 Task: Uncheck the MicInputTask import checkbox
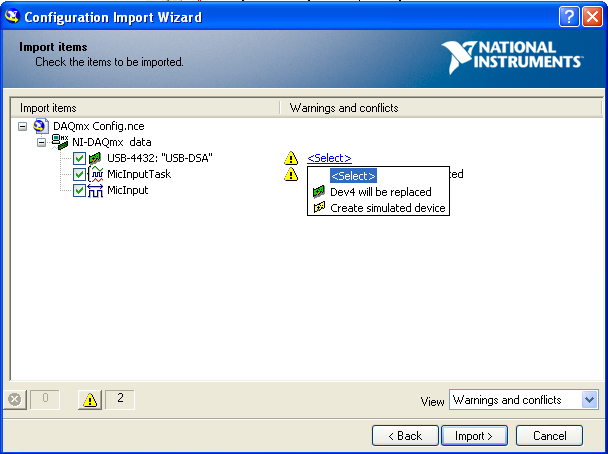point(79,174)
